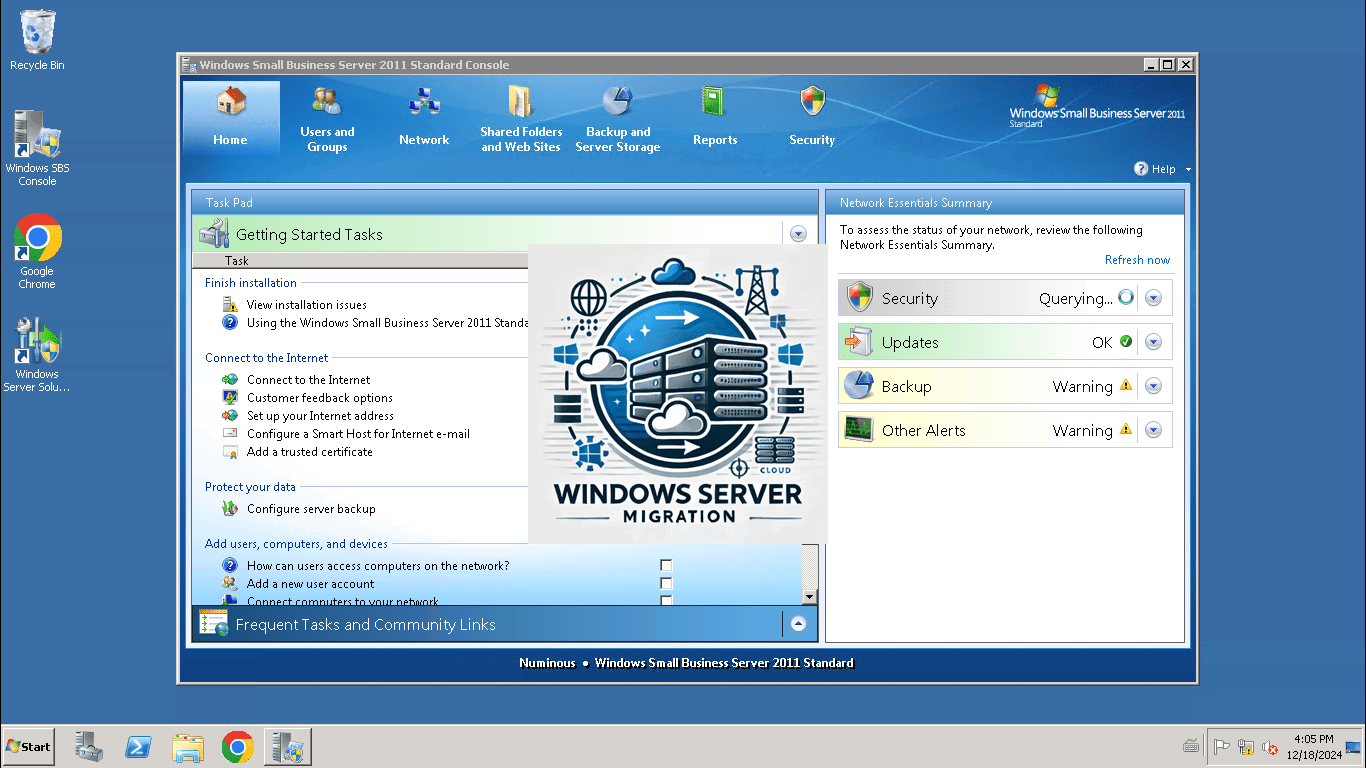Click the task list scrollbar down arrow

coord(810,597)
